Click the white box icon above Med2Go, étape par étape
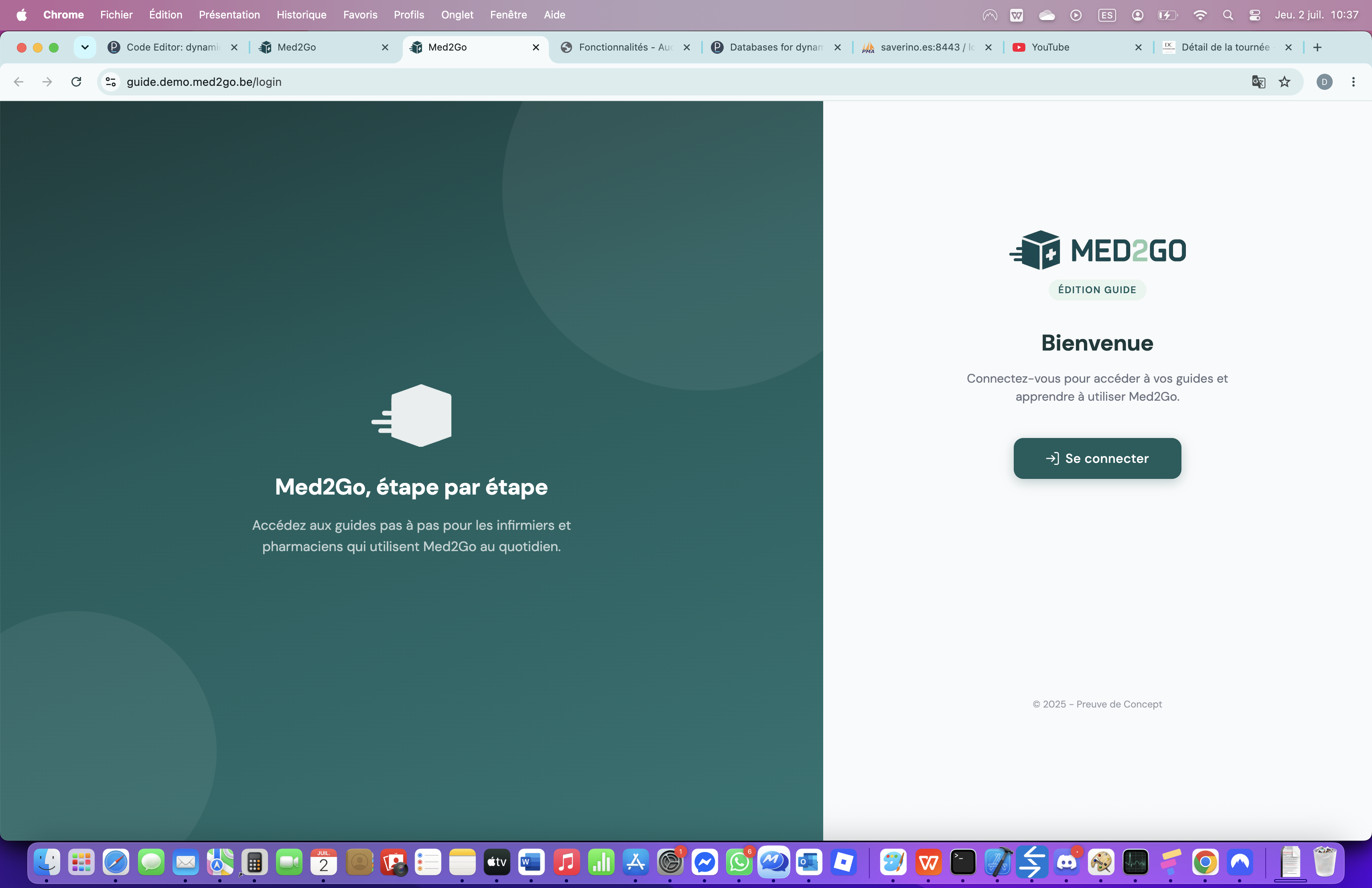Viewport: 1372px width, 888px height. pos(412,416)
